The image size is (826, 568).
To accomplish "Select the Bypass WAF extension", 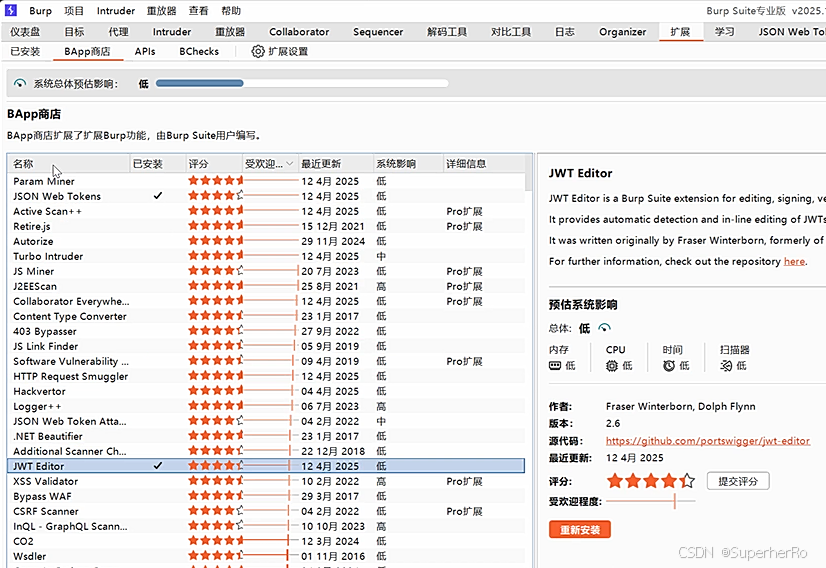I will (x=266, y=496).
